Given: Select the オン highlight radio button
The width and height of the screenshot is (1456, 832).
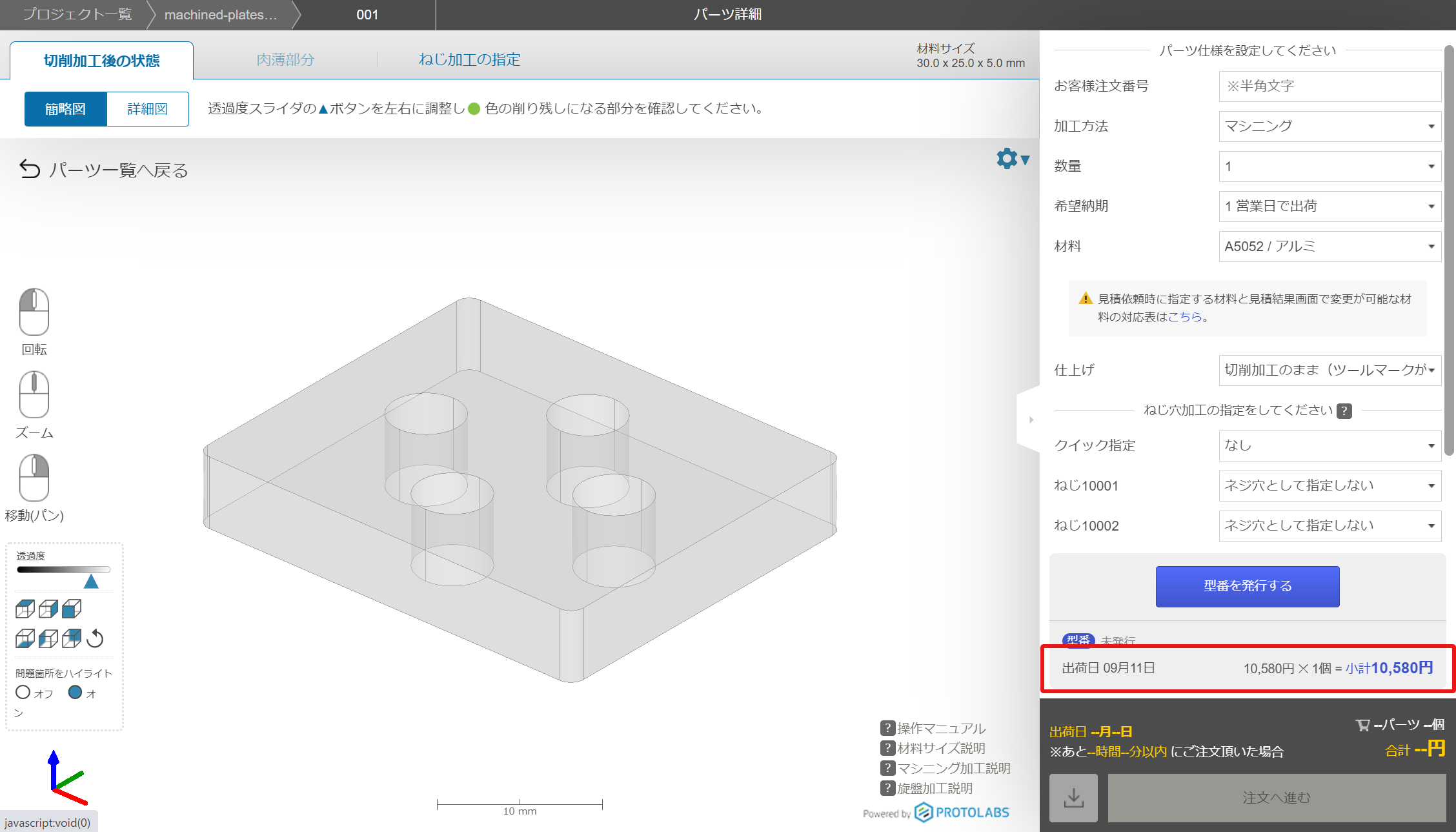Looking at the screenshot, I should 75,692.
